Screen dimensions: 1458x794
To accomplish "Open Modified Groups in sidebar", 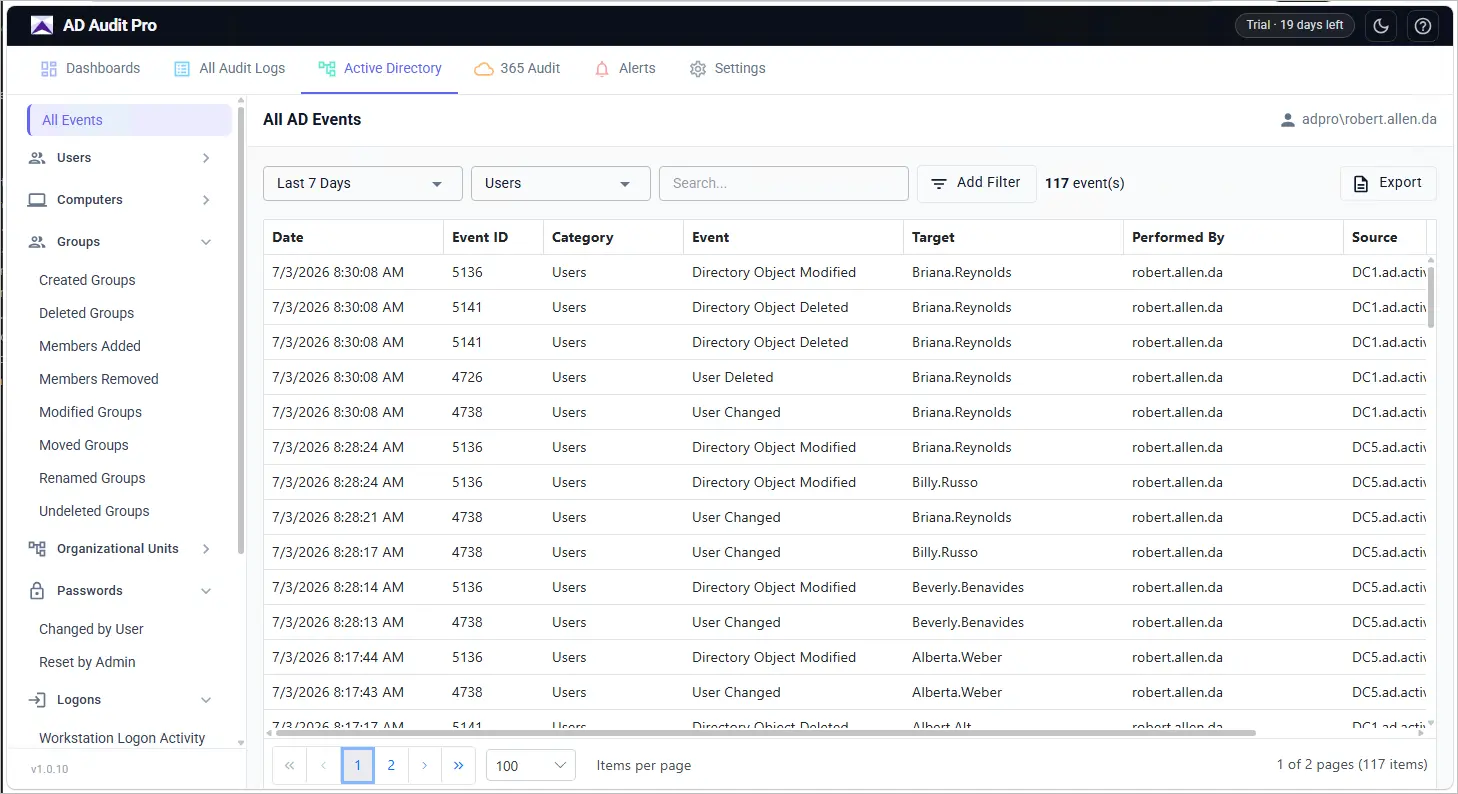I will tap(90, 413).
